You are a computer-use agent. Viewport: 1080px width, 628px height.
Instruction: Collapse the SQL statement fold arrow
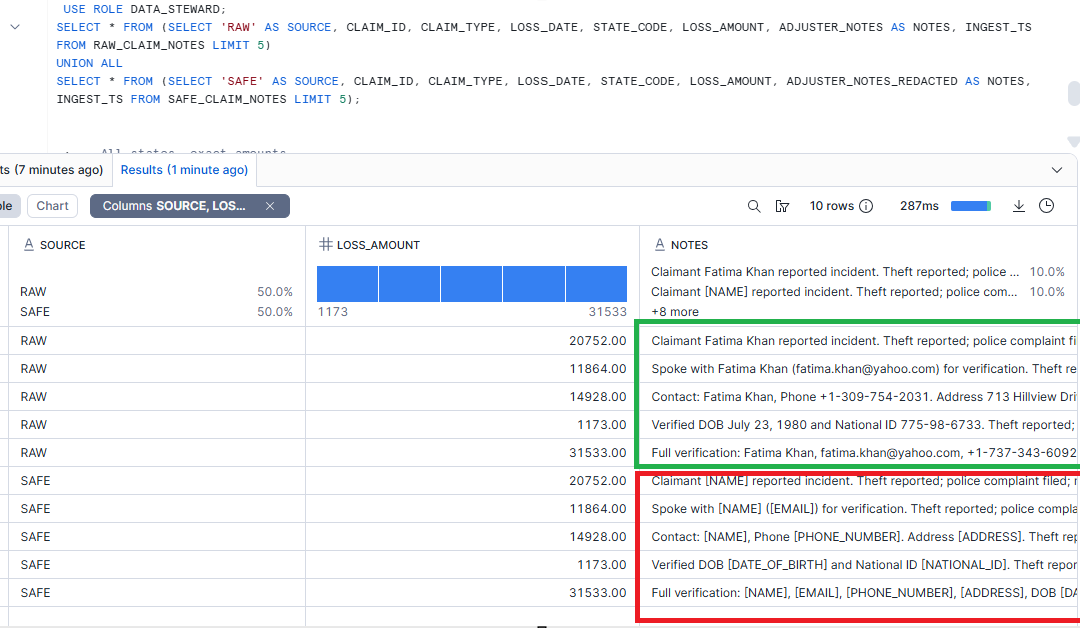tap(14, 27)
